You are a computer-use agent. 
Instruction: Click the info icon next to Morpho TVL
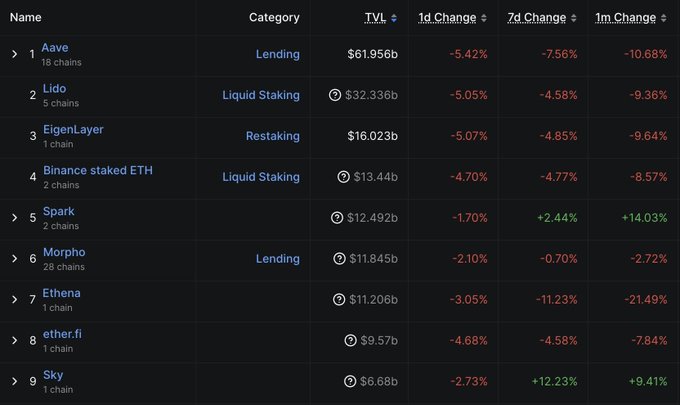337,259
